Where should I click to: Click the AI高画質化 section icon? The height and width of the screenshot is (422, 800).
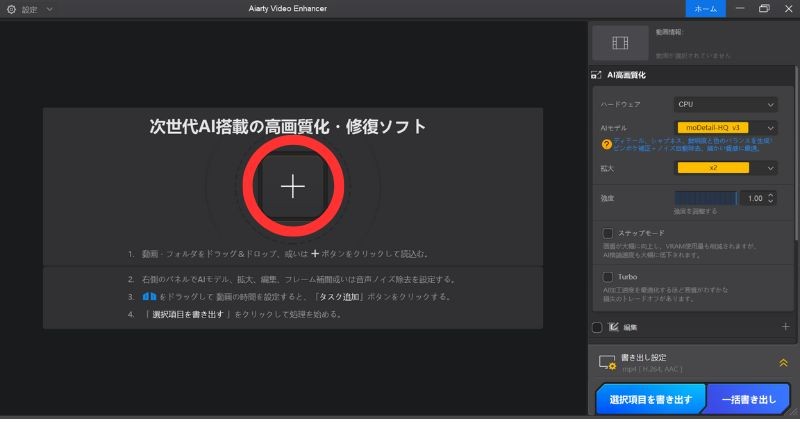(x=596, y=75)
